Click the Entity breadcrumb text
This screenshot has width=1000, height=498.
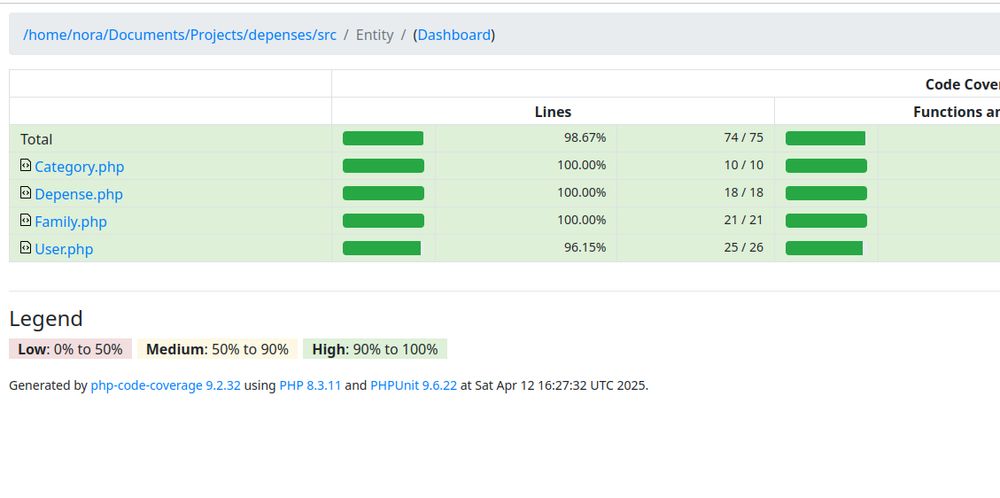point(374,34)
